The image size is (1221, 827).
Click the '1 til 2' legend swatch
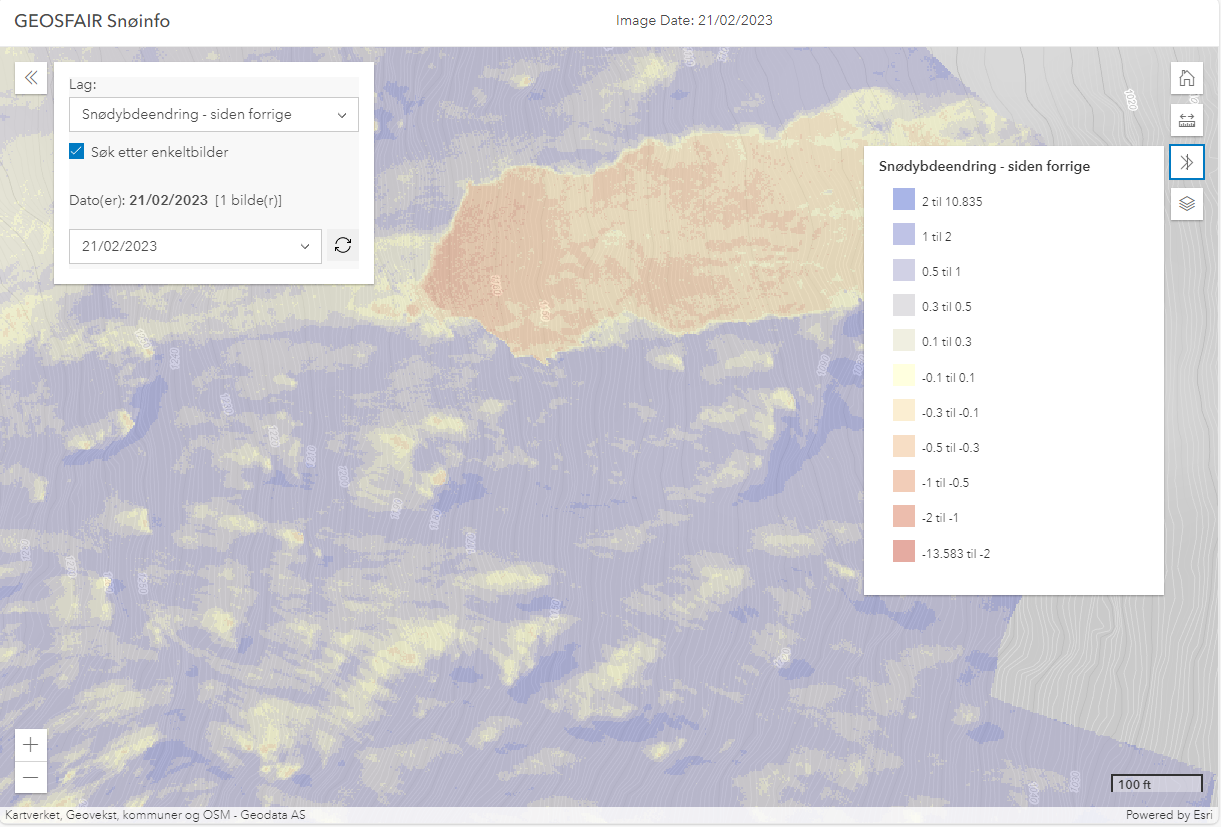point(904,236)
